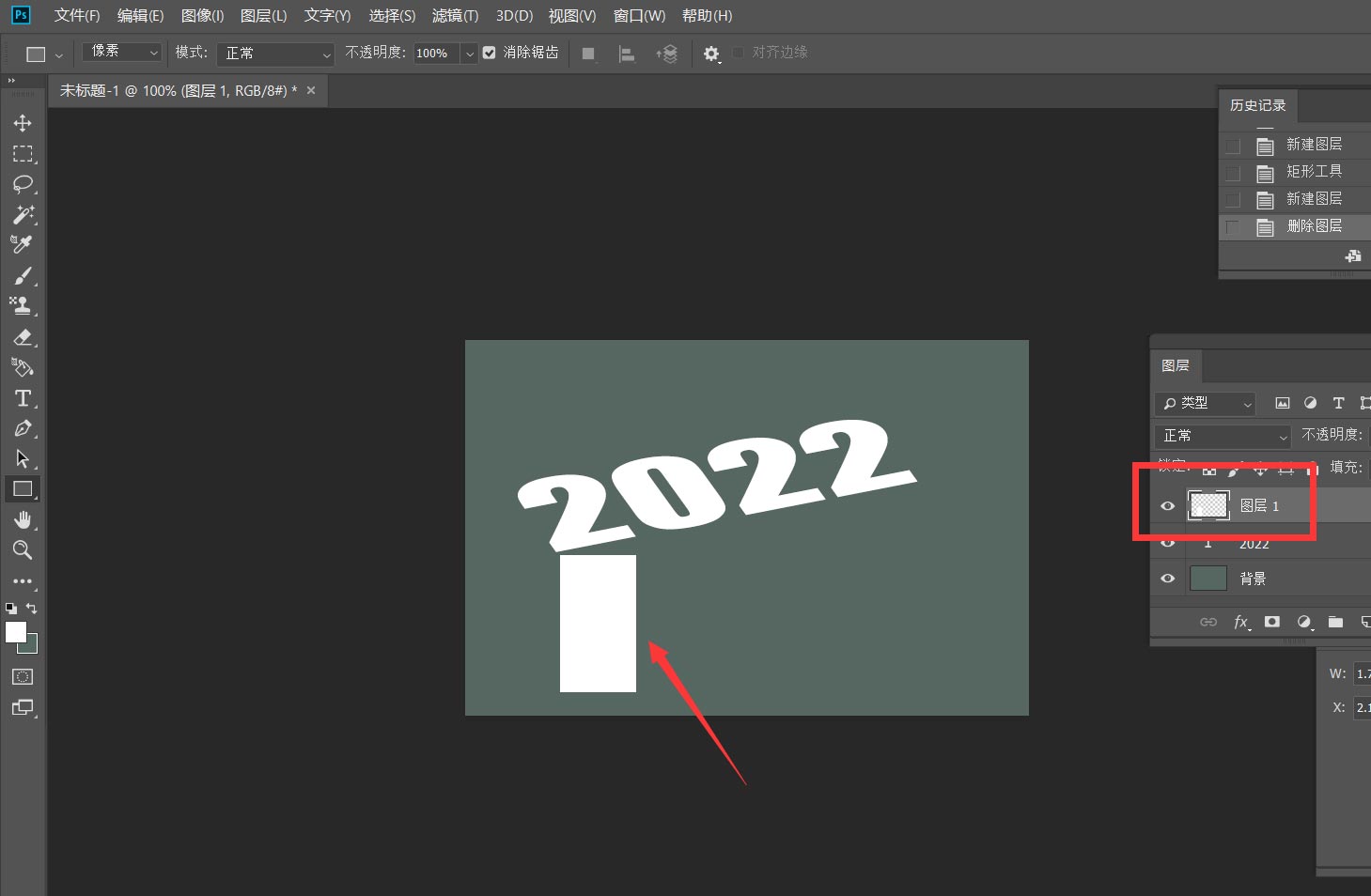This screenshot has height=896, width=1371.
Task: Select the Eyedropper tool
Action: coord(23,244)
